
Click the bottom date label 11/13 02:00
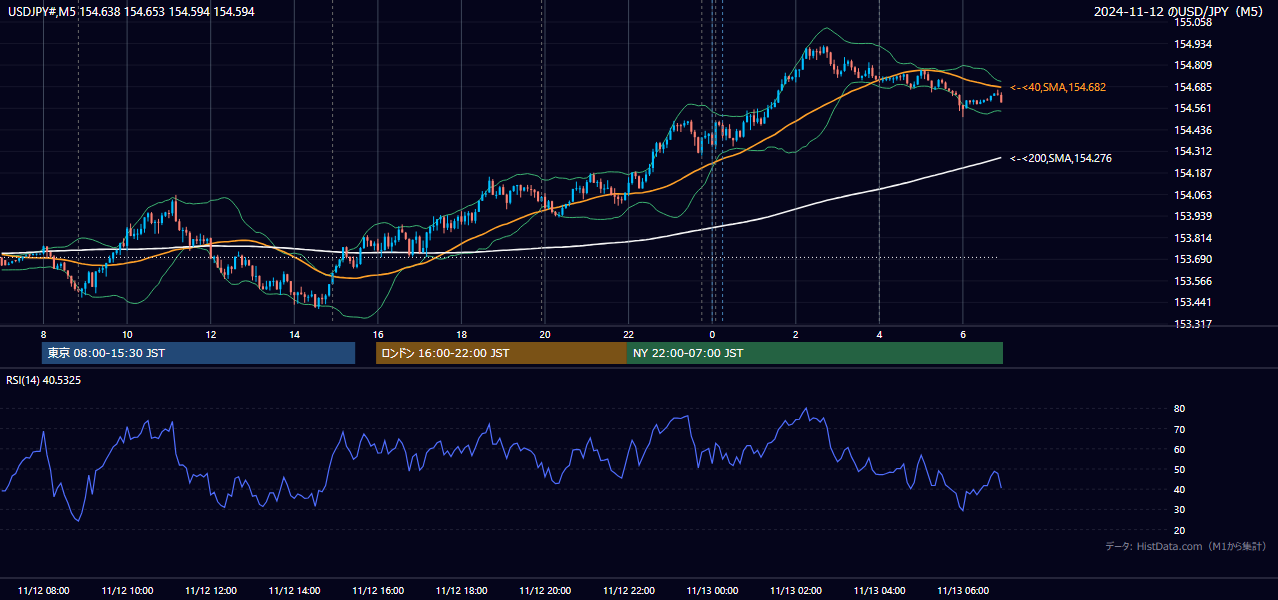[x=796, y=591]
